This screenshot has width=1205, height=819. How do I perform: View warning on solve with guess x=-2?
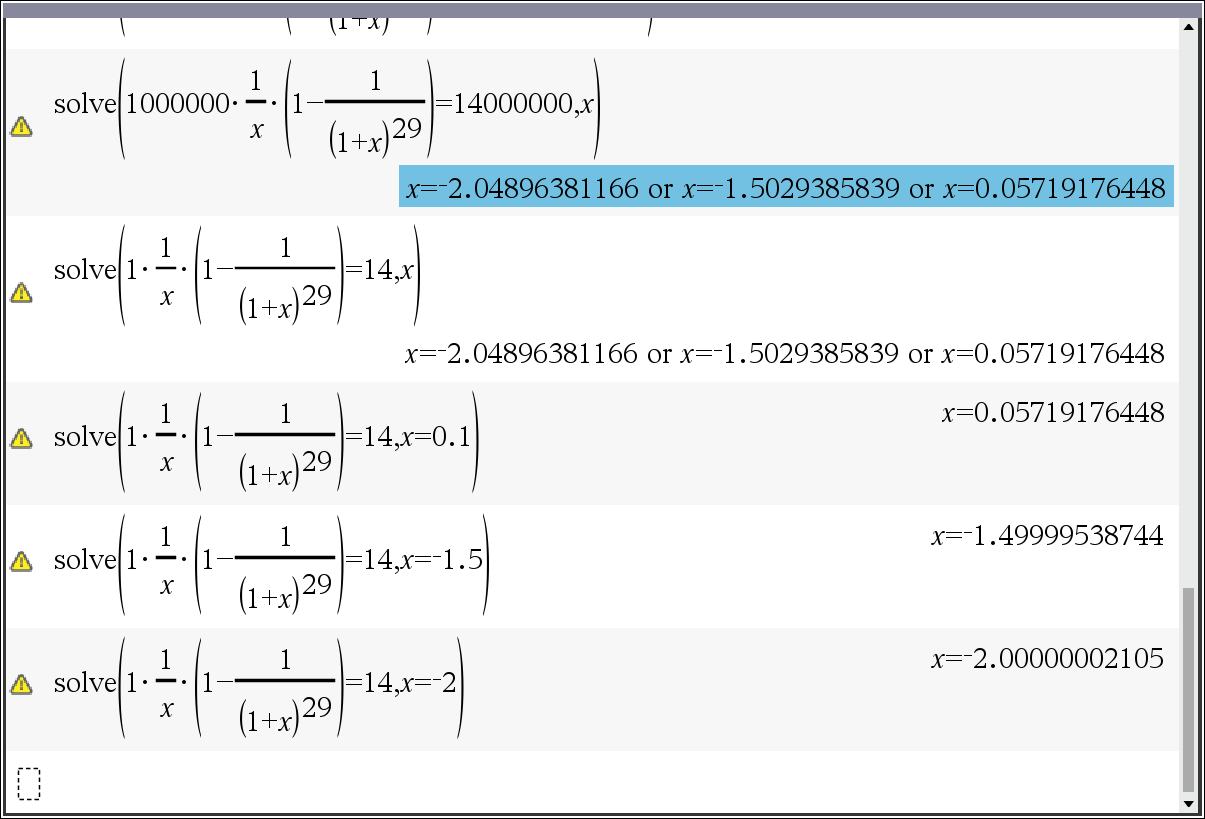point(20,684)
